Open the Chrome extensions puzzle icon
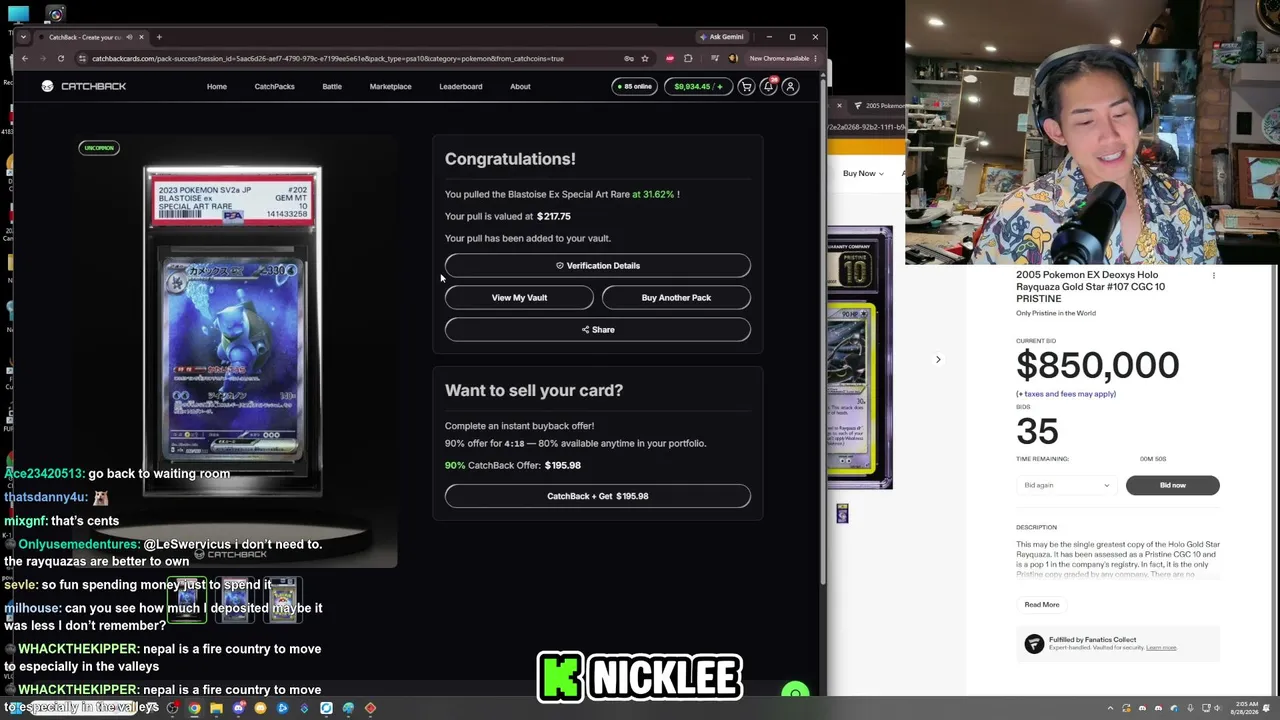 [x=688, y=58]
